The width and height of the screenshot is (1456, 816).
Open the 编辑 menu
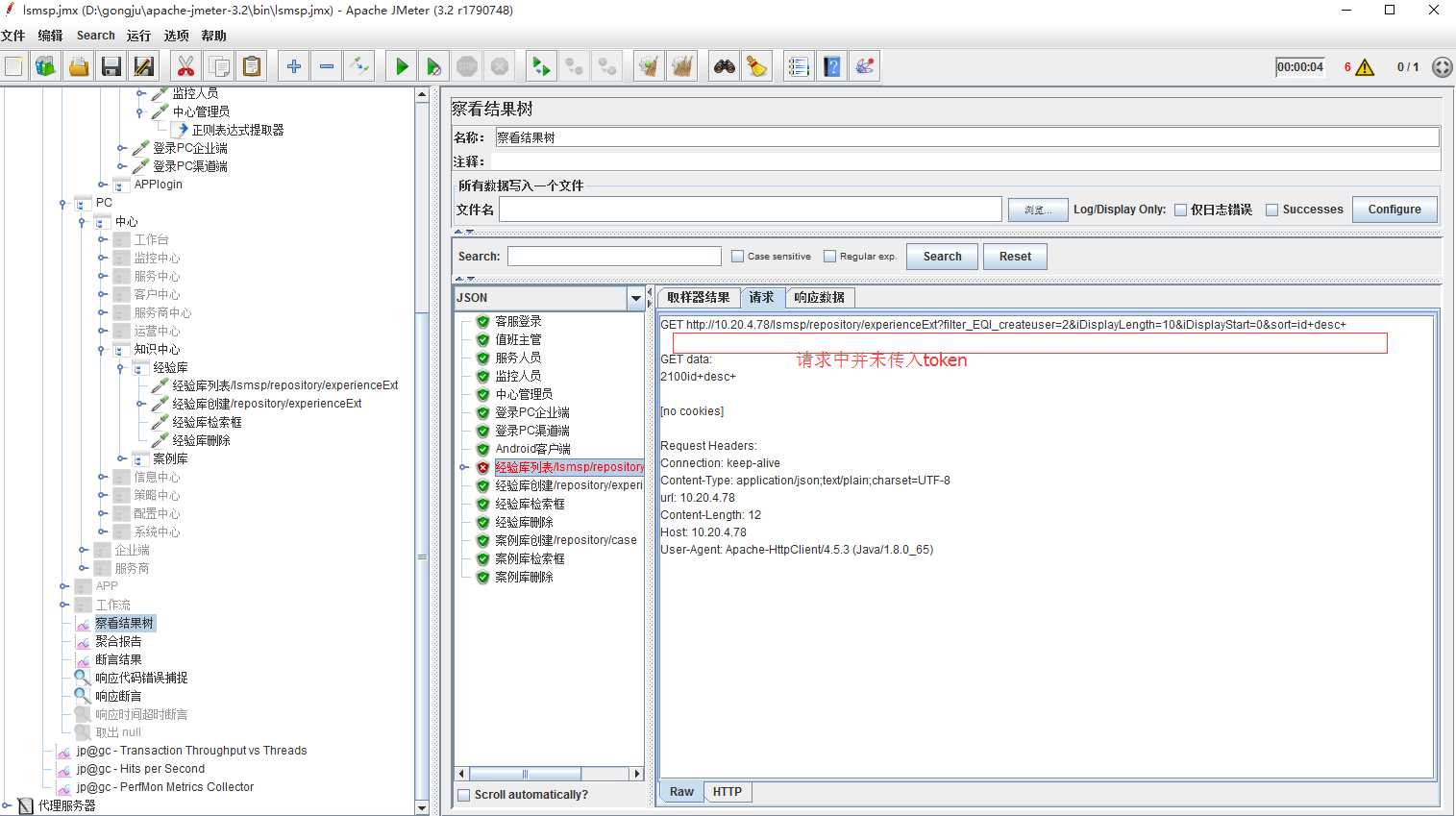(x=50, y=36)
